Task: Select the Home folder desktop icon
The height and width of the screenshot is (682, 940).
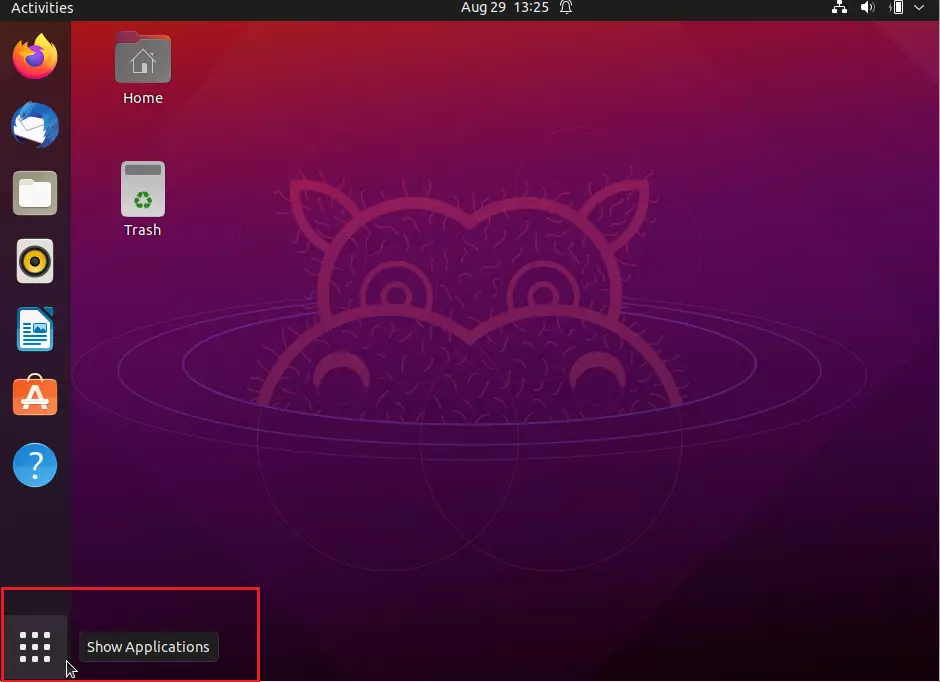Action: [x=143, y=58]
